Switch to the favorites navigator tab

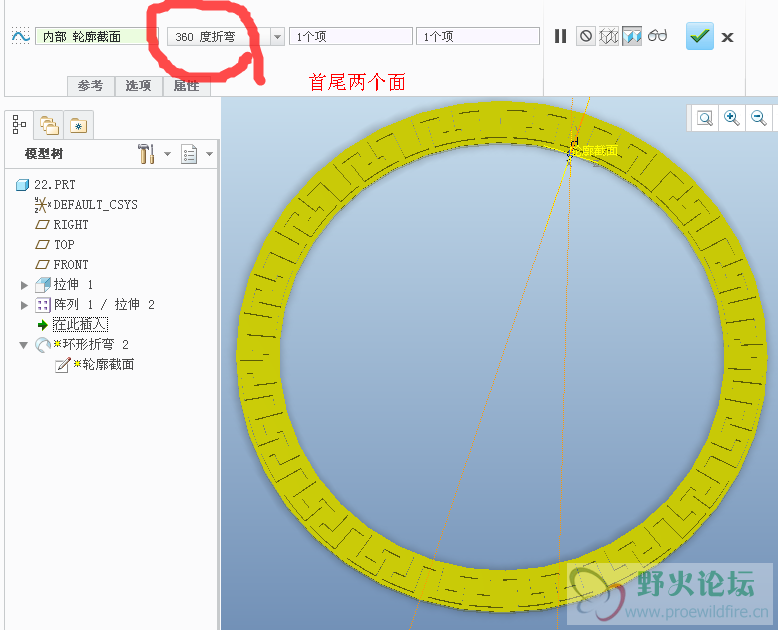point(78,125)
